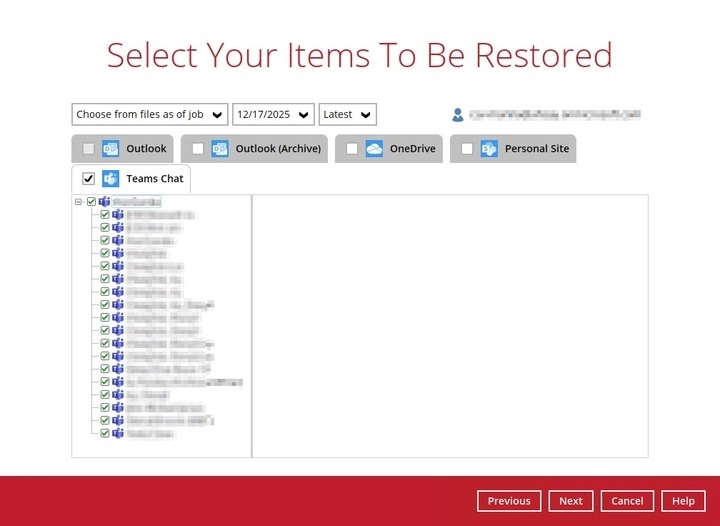Click the user account icon near top right
Screen dimensions: 720x526
coord(458,115)
